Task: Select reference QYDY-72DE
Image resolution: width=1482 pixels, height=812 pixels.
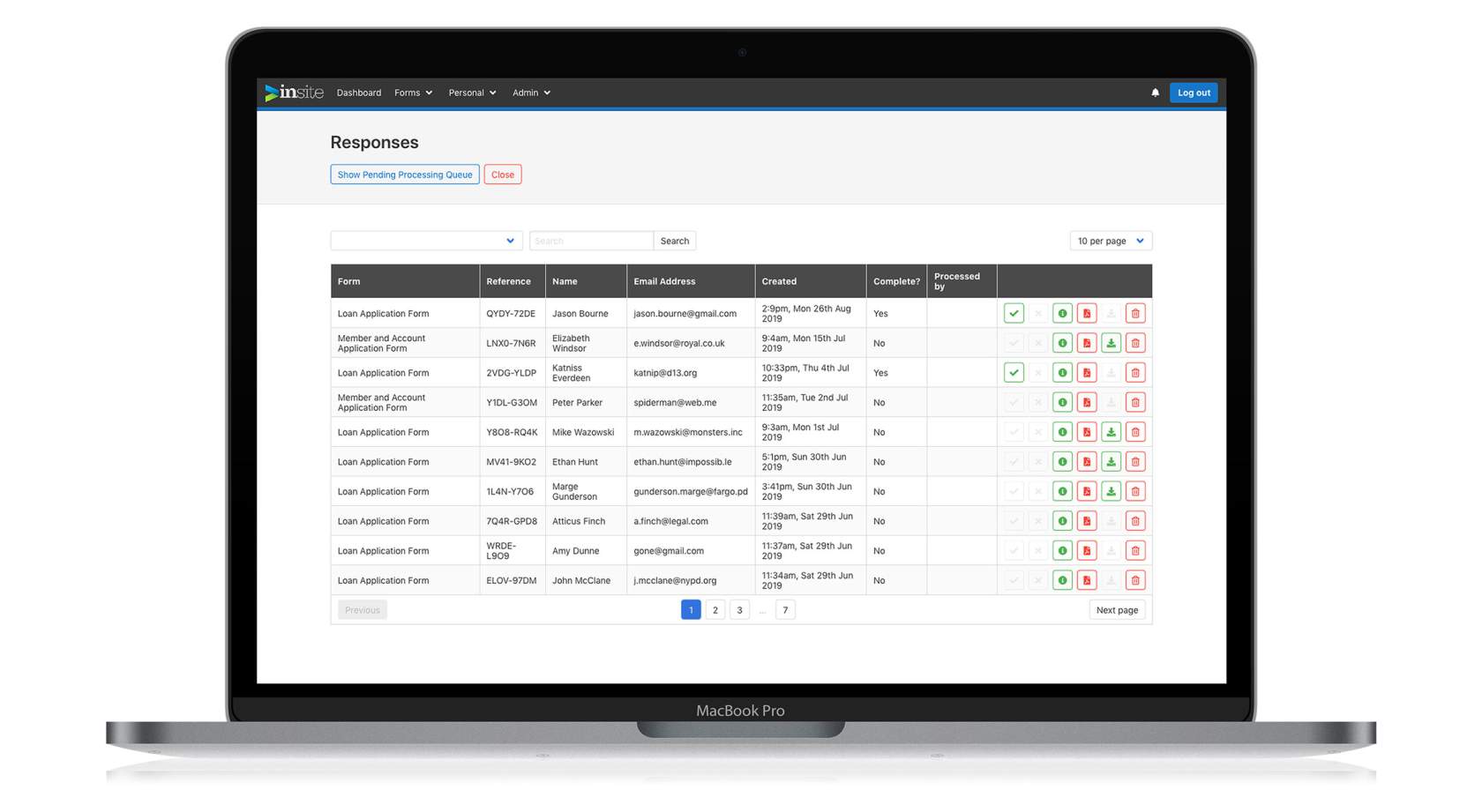Action: click(x=511, y=313)
